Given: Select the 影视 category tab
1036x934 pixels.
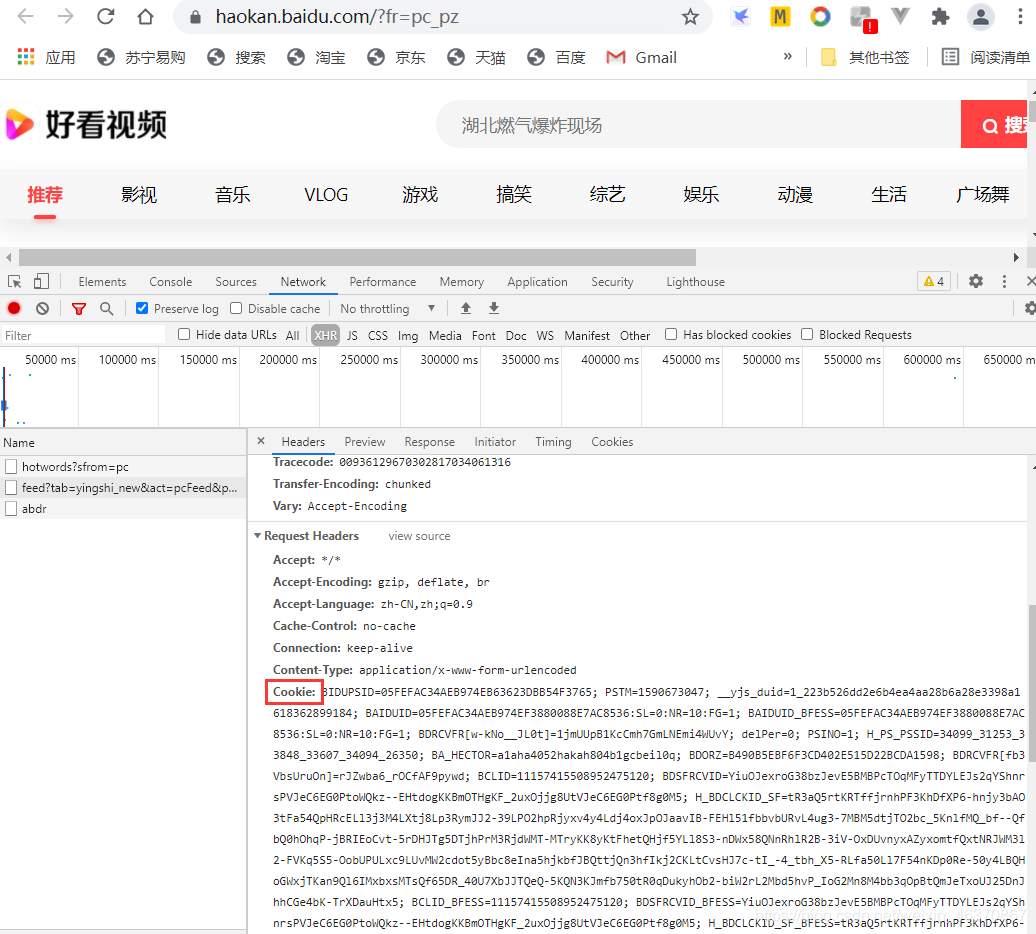Looking at the screenshot, I should tap(139, 194).
